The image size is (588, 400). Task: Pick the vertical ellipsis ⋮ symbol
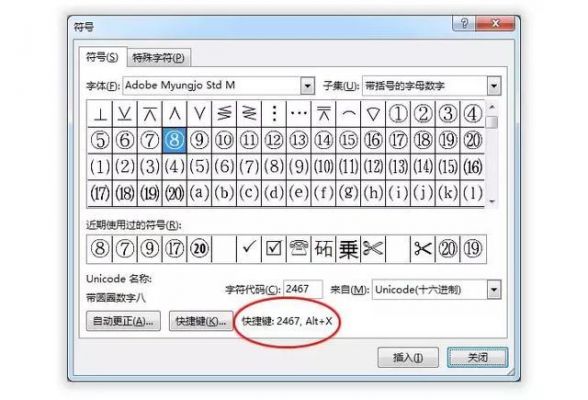pos(274,114)
